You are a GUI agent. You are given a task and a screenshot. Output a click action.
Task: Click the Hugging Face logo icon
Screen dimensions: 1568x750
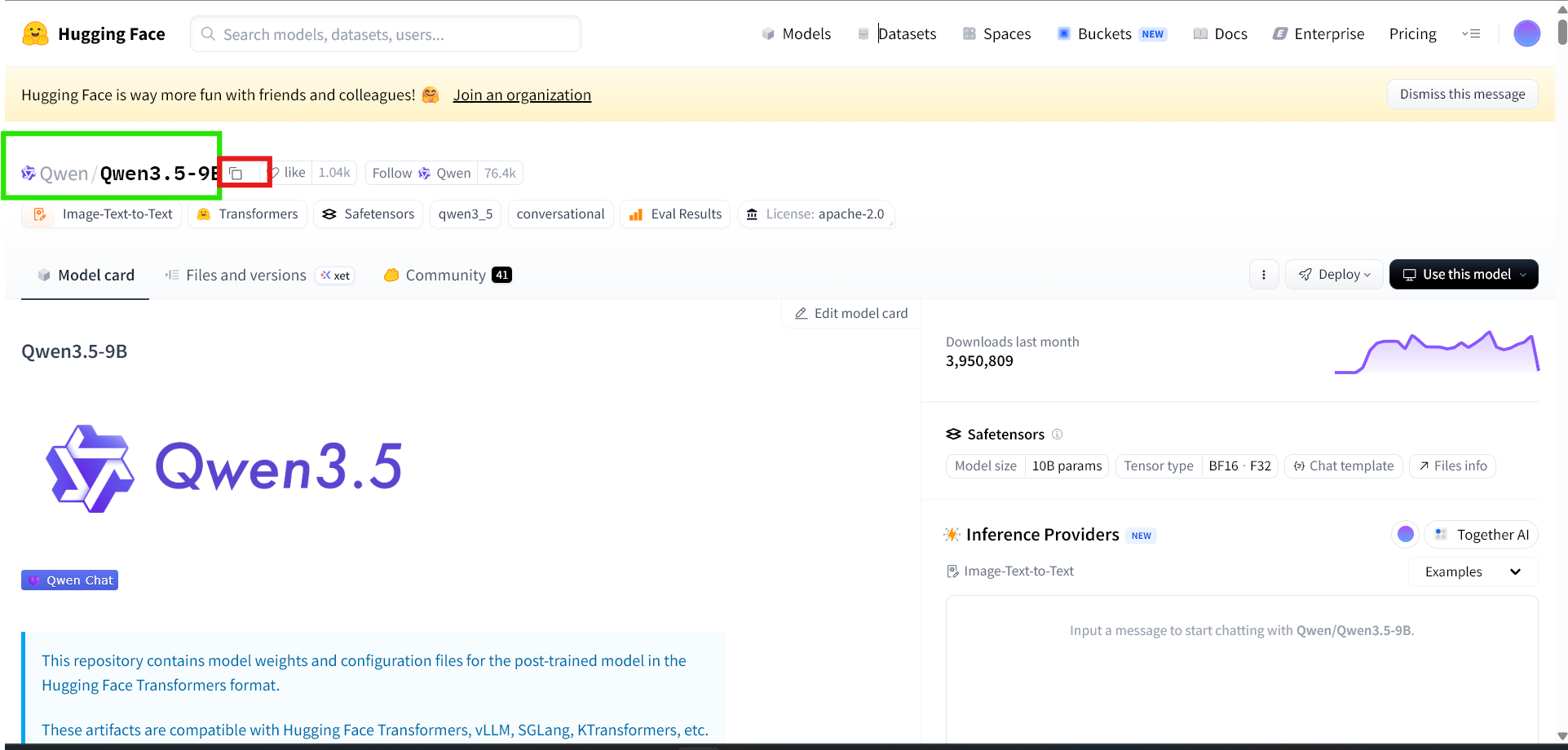click(x=35, y=33)
